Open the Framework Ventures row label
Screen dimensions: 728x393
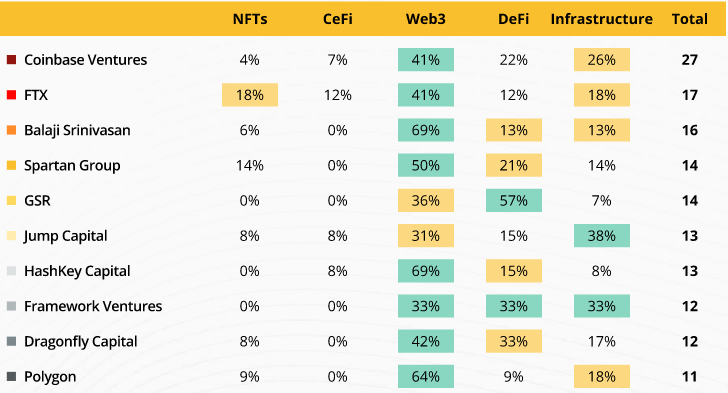coord(93,306)
